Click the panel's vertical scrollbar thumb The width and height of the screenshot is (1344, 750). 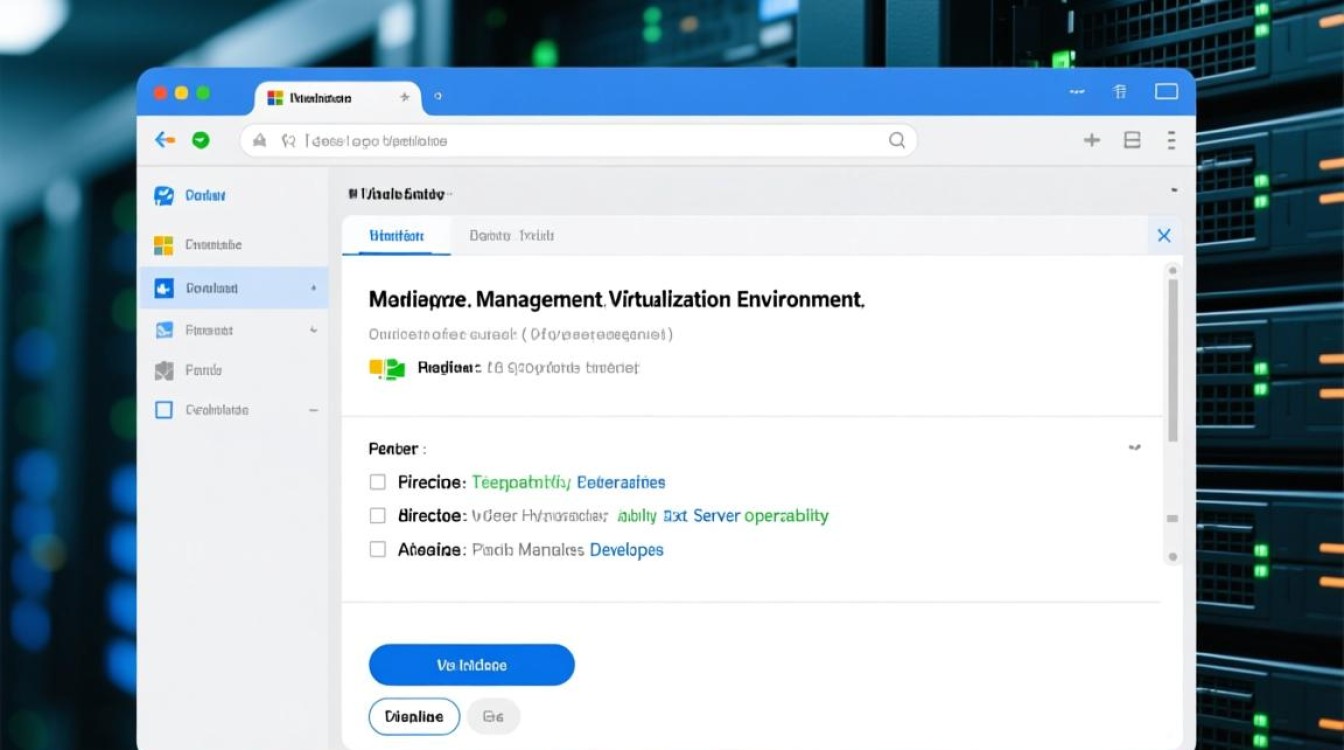(1173, 360)
